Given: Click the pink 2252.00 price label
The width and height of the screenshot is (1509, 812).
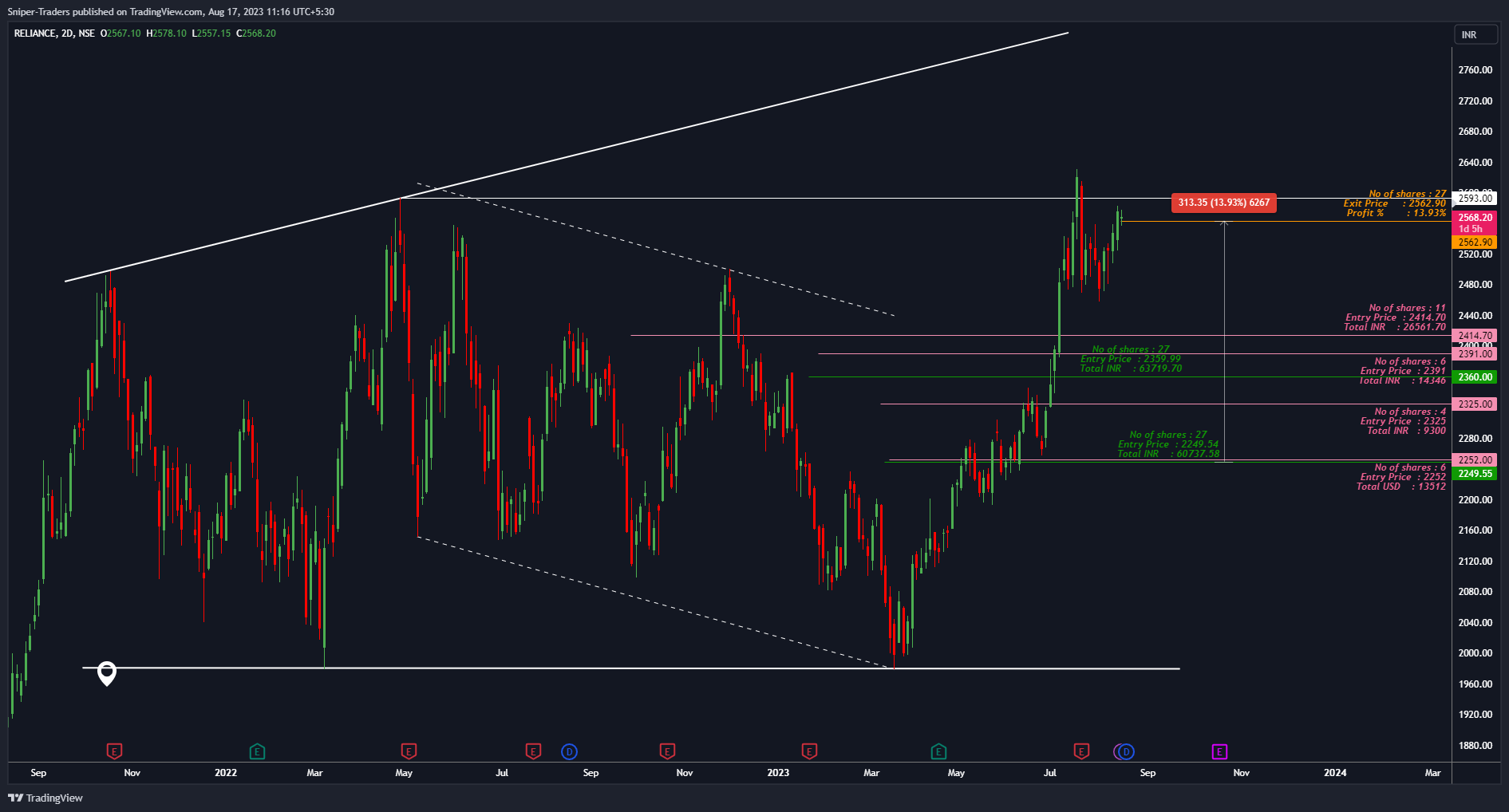Looking at the screenshot, I should pyautogui.click(x=1475, y=460).
